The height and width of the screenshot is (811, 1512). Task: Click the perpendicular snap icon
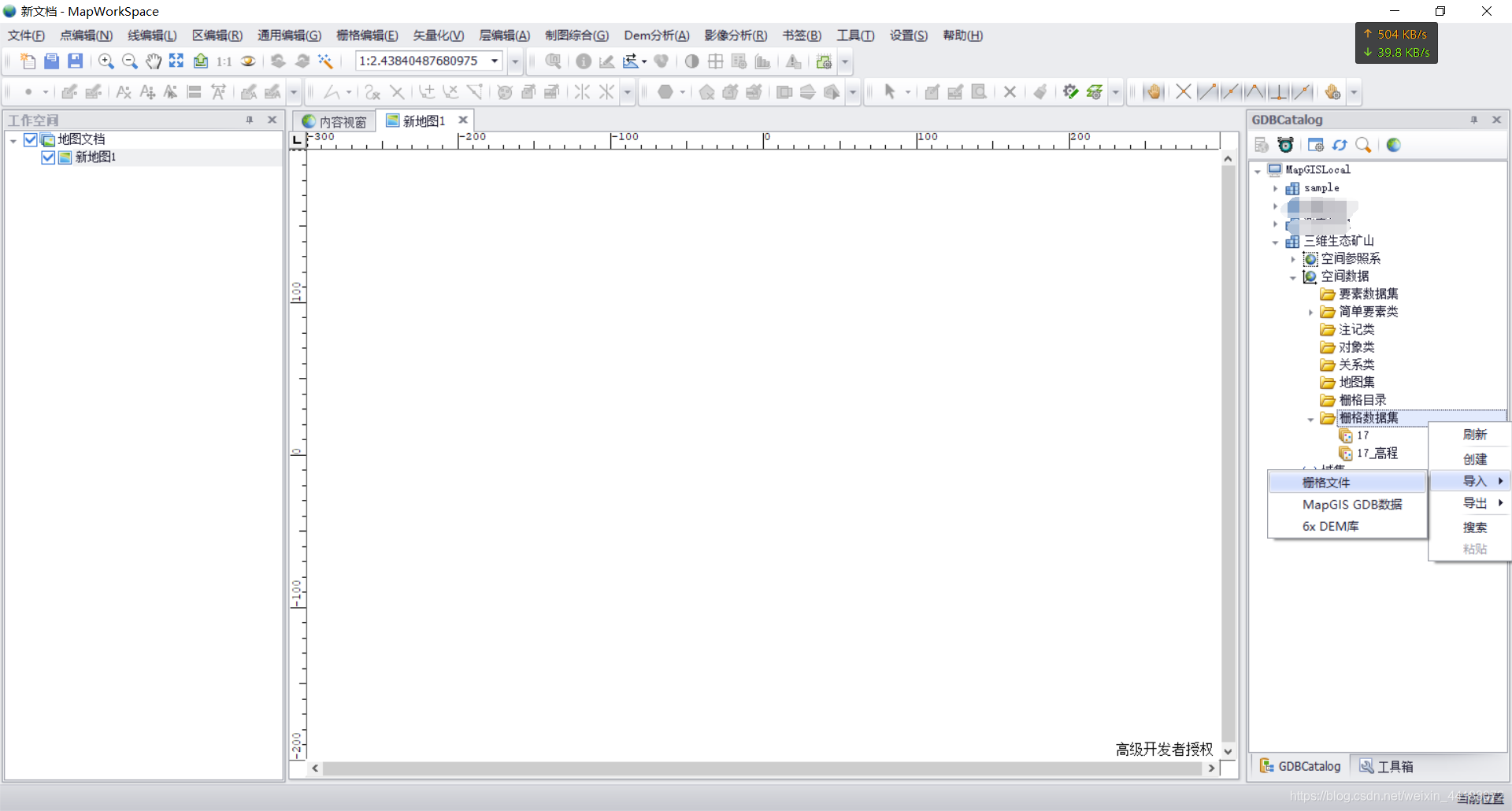click(x=1279, y=91)
